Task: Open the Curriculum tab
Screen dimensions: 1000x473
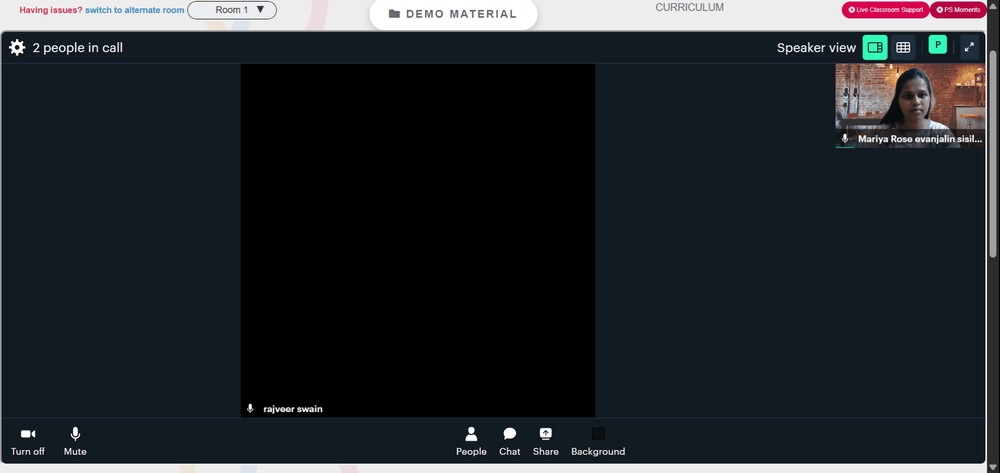Action: pos(689,8)
